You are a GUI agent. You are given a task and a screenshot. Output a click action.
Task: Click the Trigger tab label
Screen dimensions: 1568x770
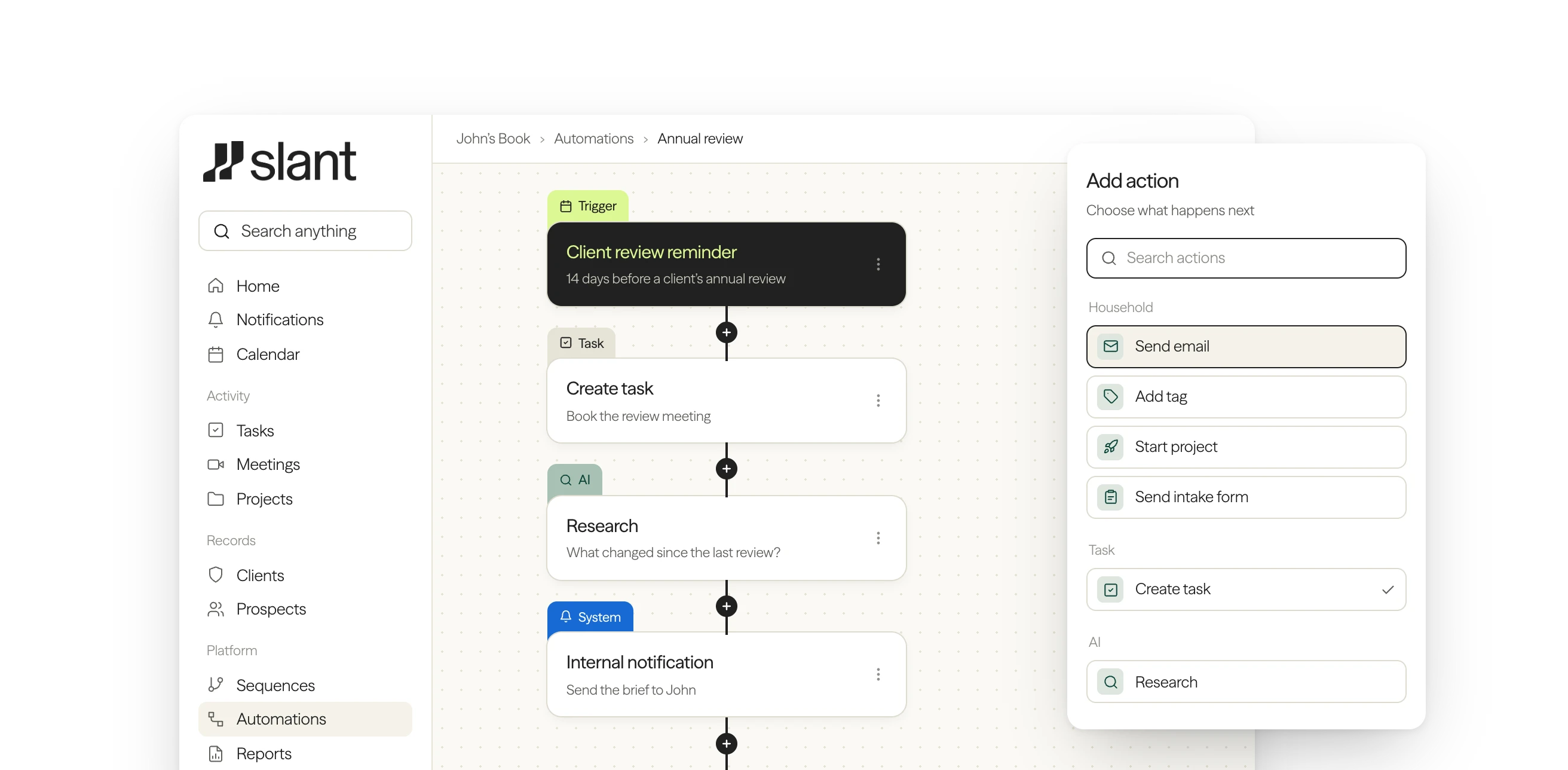(588, 206)
